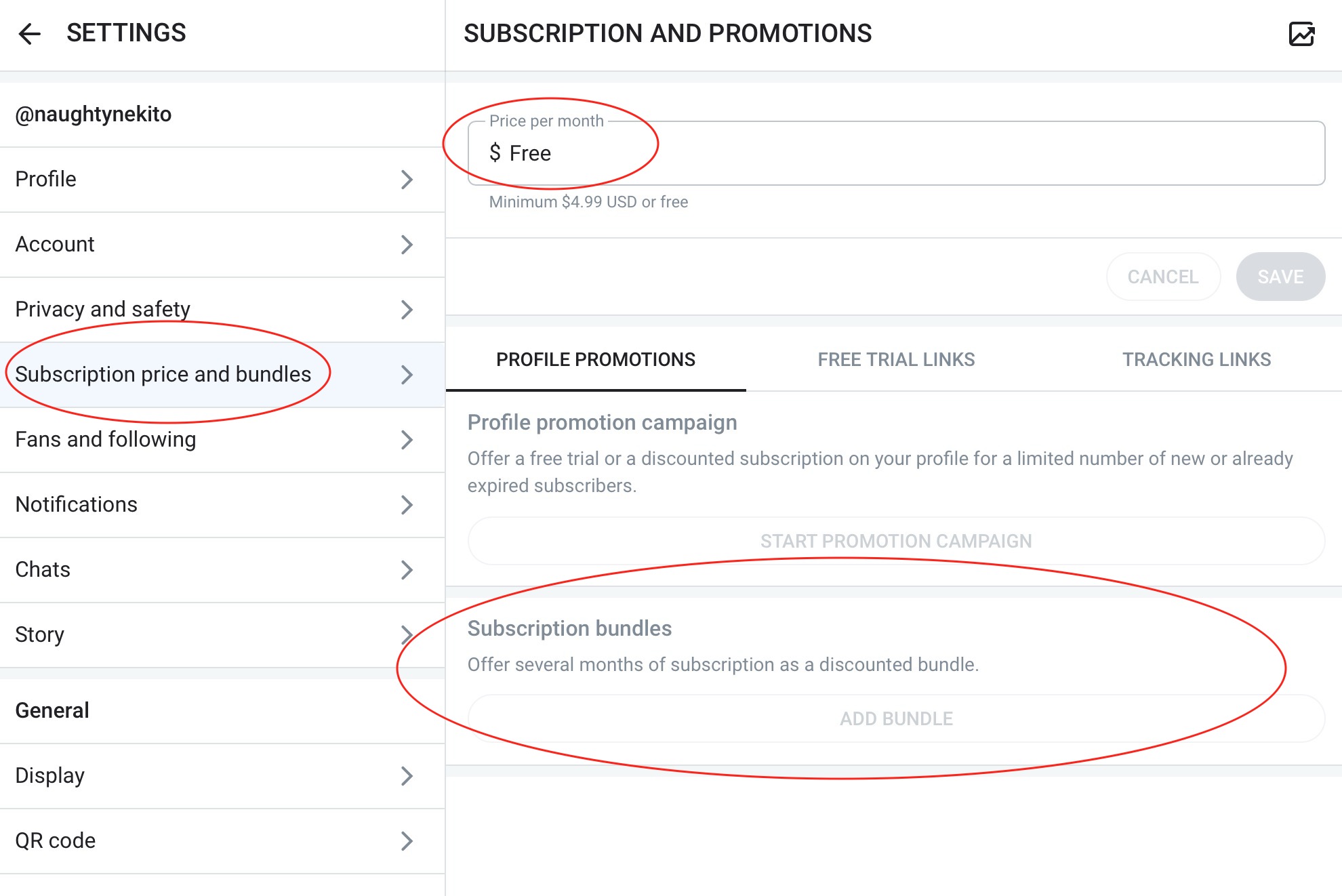Viewport: 1342px width, 896px height.
Task: Open Privacy and safety chevron arrow
Action: click(x=407, y=310)
